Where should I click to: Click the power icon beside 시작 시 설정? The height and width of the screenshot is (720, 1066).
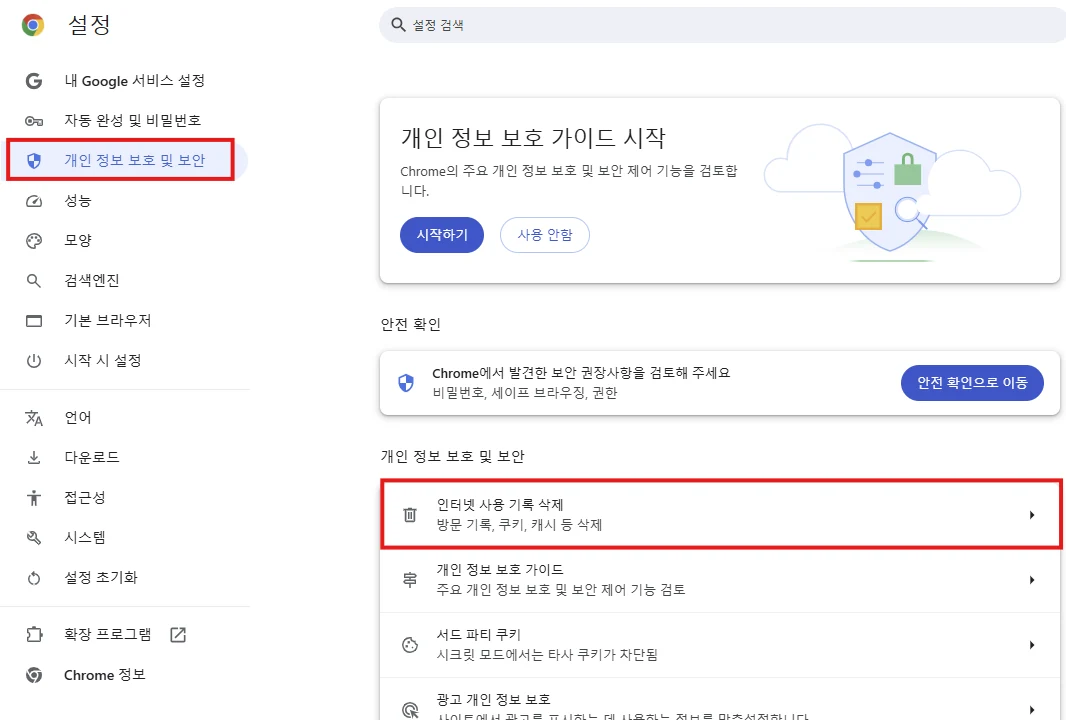click(33, 361)
